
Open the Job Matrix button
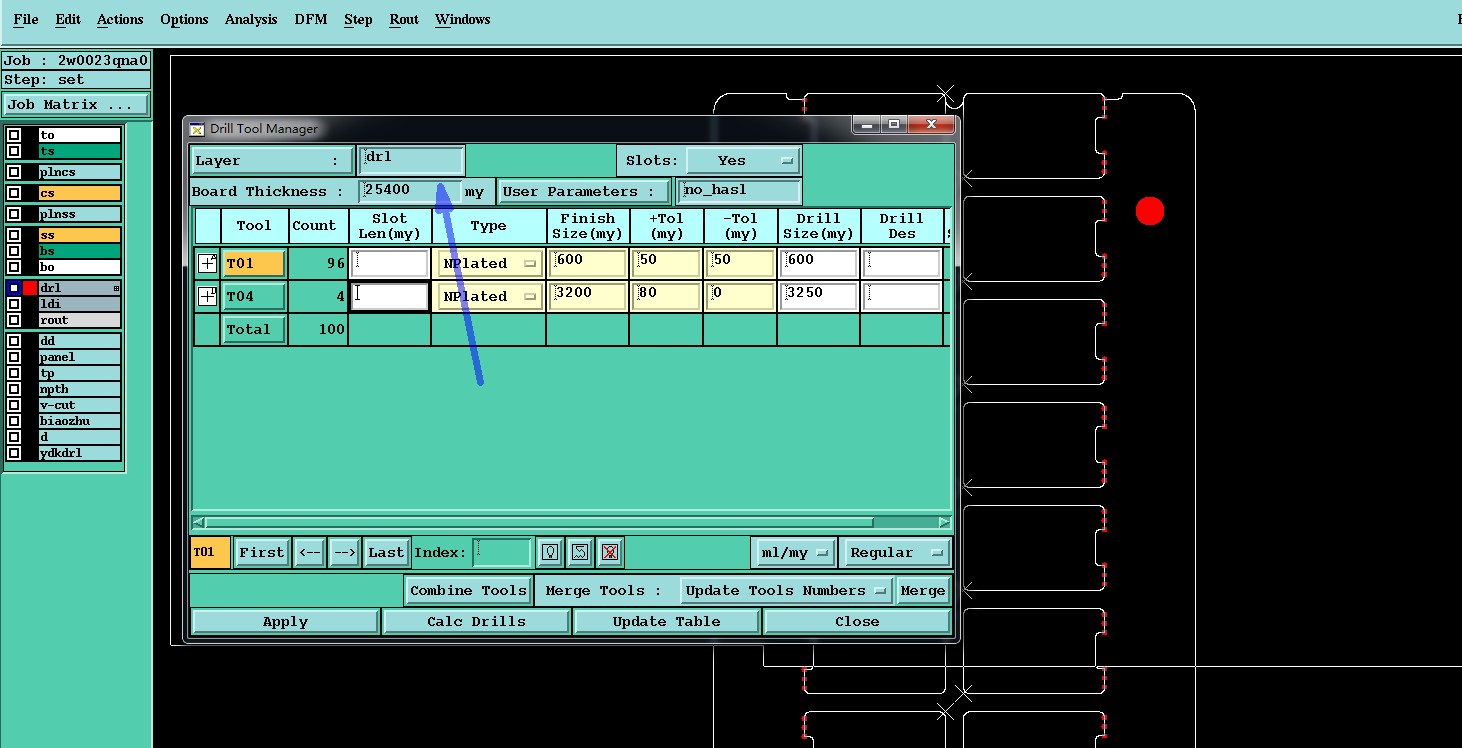[x=76, y=104]
